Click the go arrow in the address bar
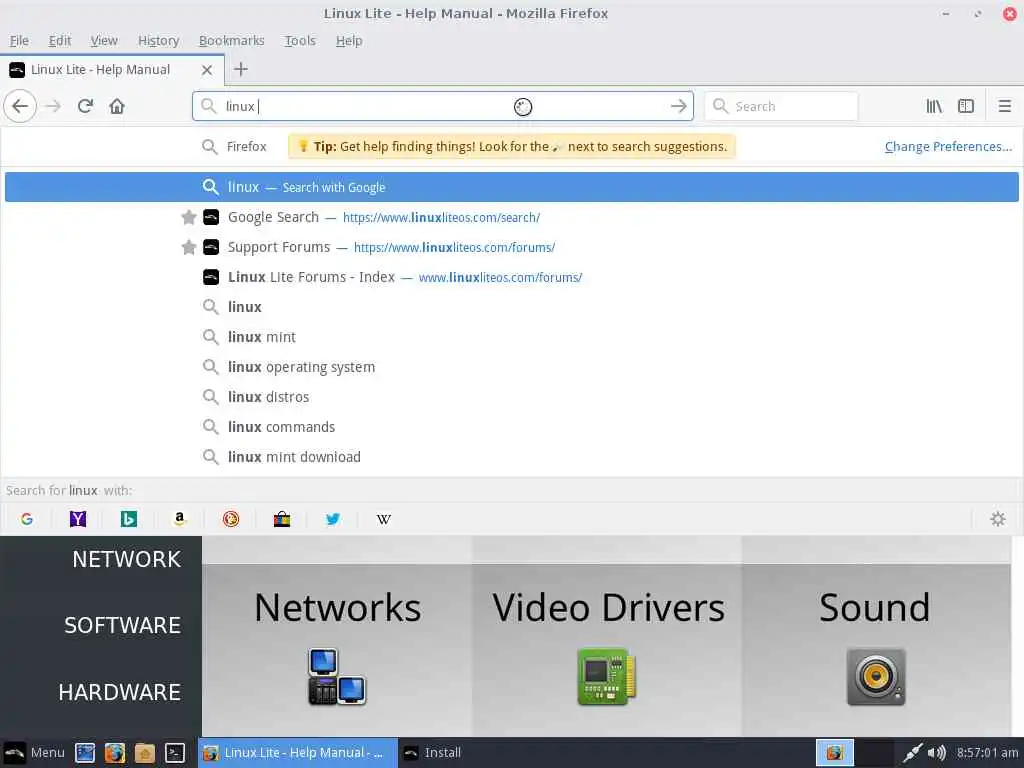The height and width of the screenshot is (768, 1024). tap(679, 106)
